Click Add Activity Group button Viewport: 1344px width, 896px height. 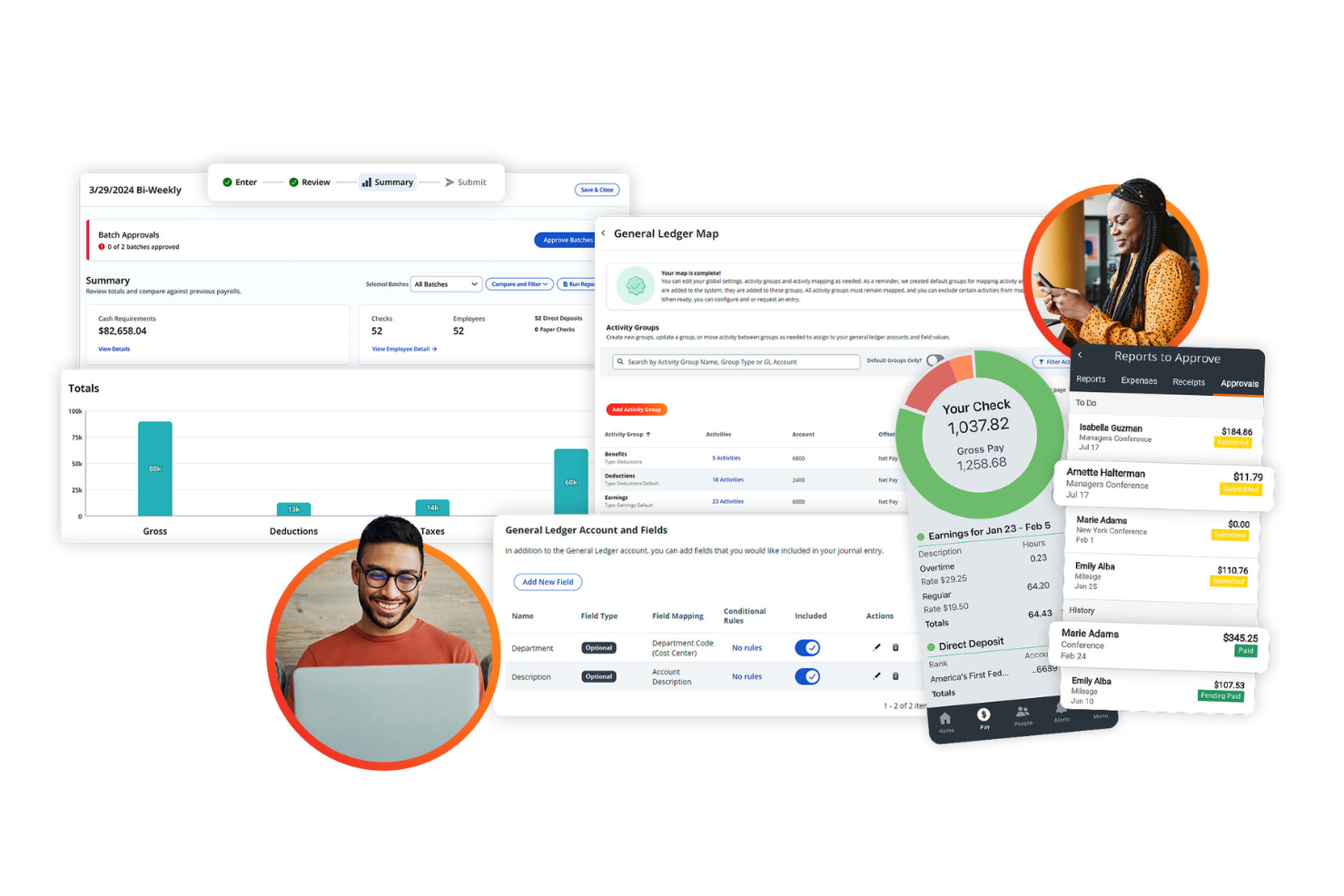(637, 409)
